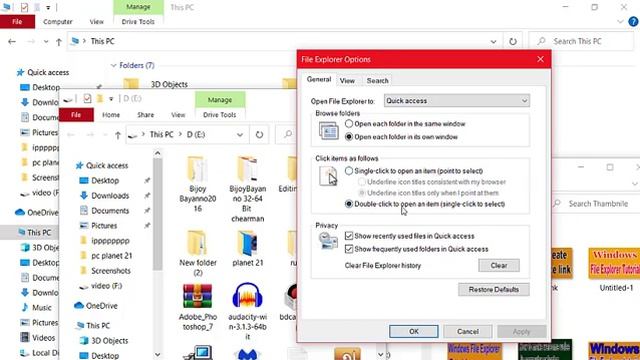The image size is (640, 360).
Task: Open the File menu in the D (E:) window
Action: pyautogui.click(x=76, y=115)
